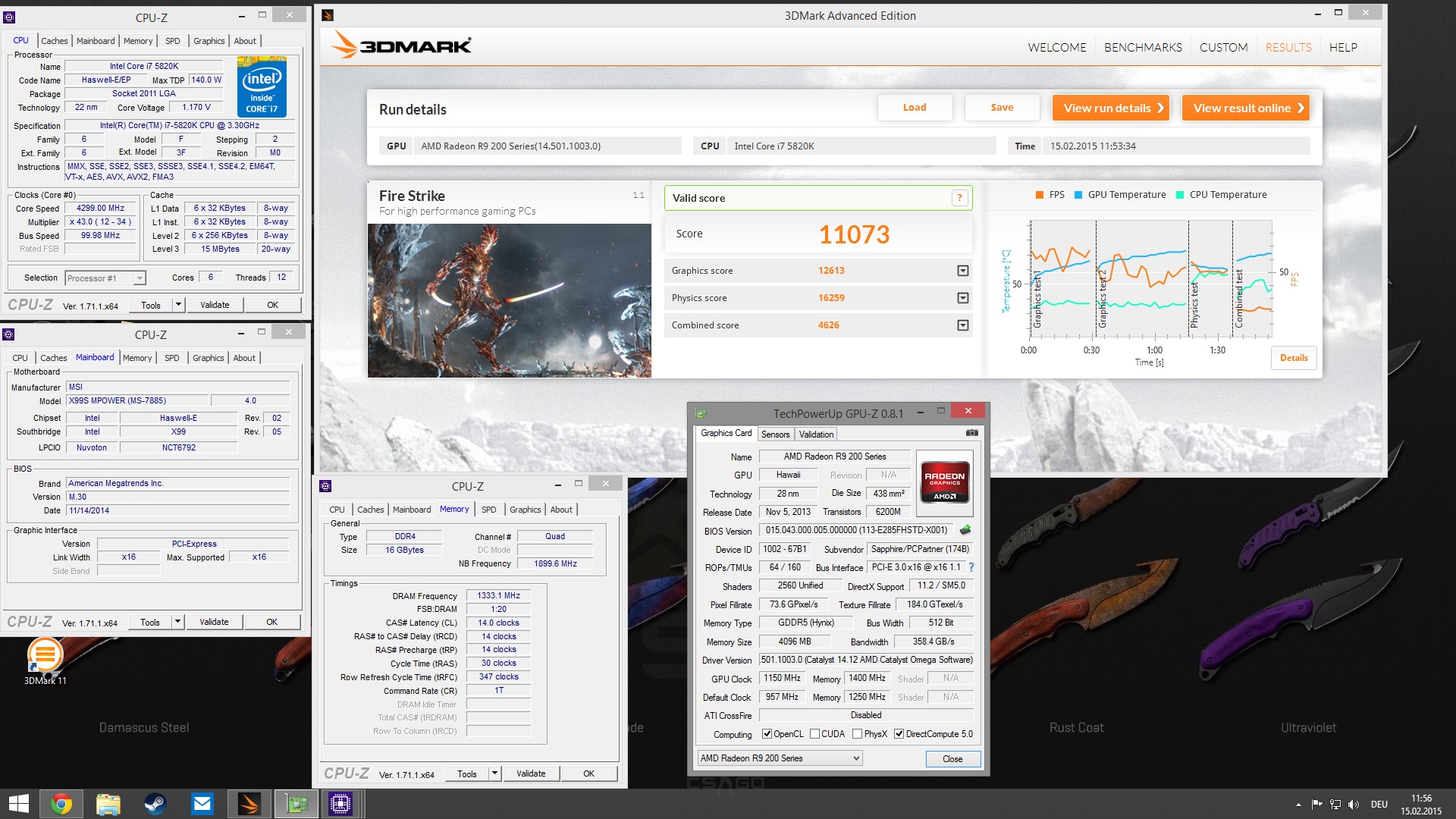Image resolution: width=1456 pixels, height=819 pixels.
Task: Open the BENCHMARKS menu in 3DMark
Action: click(x=1143, y=47)
